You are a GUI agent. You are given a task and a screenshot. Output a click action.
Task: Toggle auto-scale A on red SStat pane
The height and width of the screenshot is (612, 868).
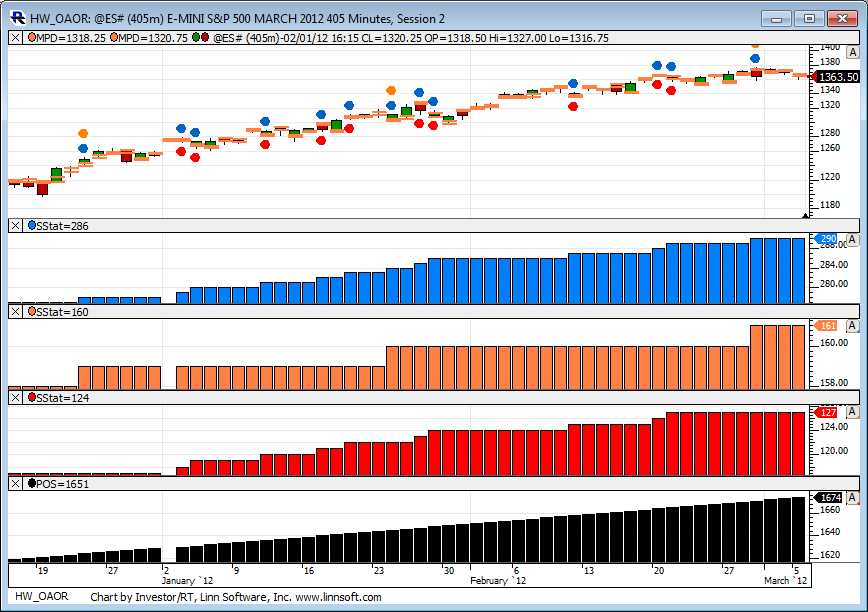[x=851, y=412]
